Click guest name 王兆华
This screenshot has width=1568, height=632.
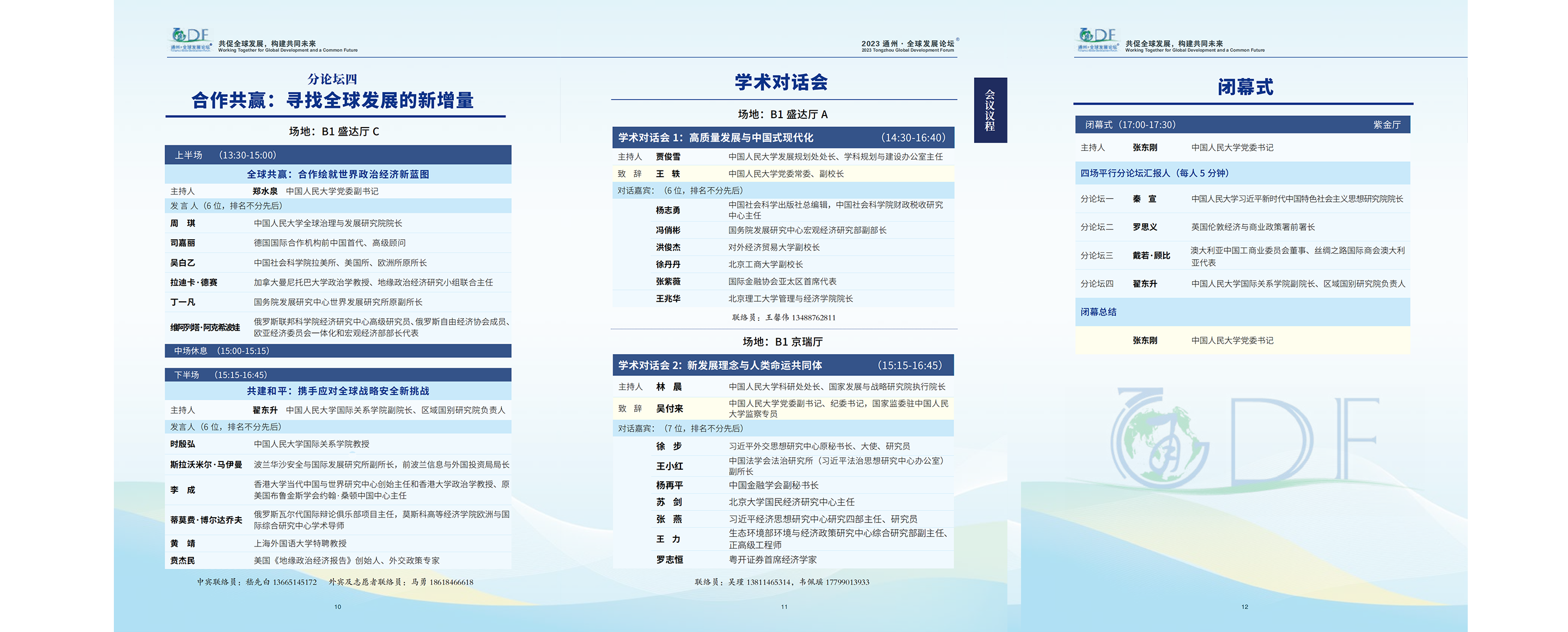tap(668, 299)
